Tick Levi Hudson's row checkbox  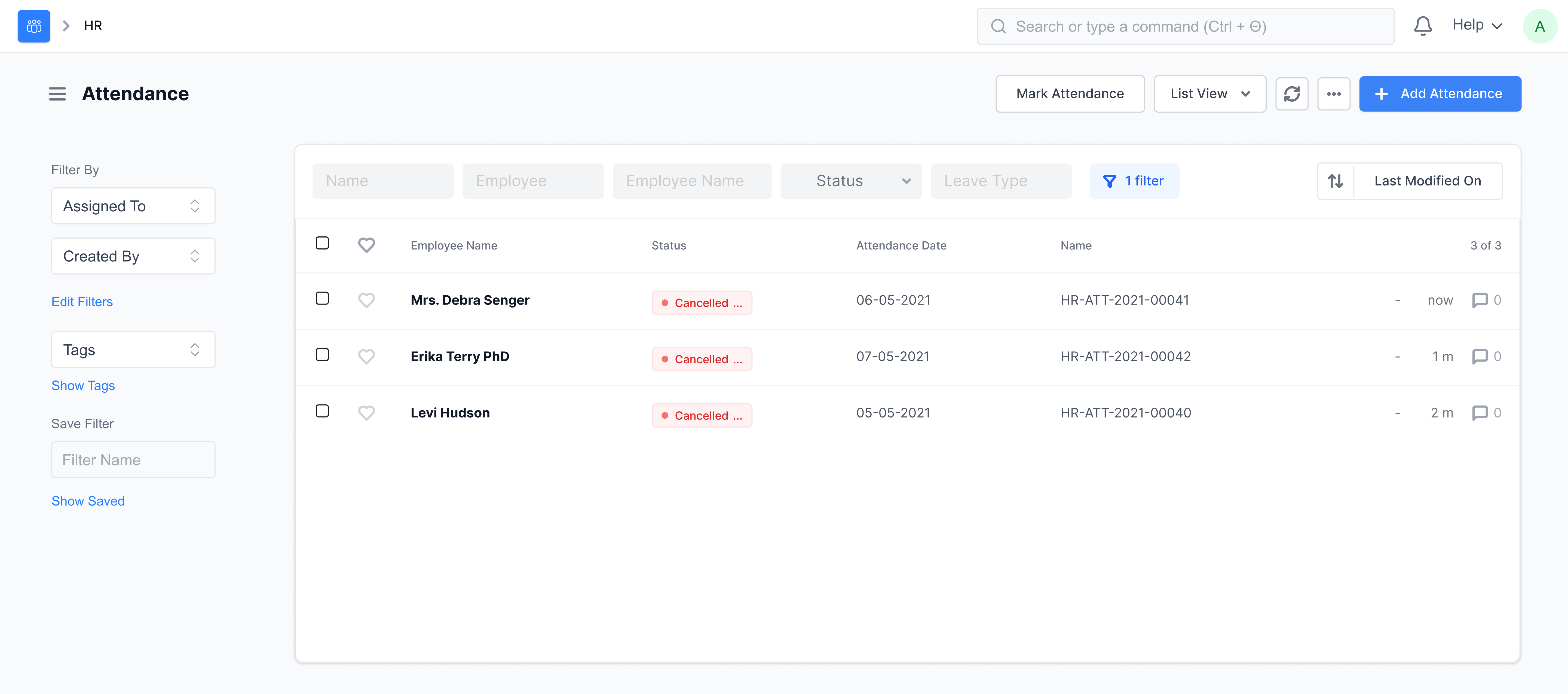pos(322,412)
